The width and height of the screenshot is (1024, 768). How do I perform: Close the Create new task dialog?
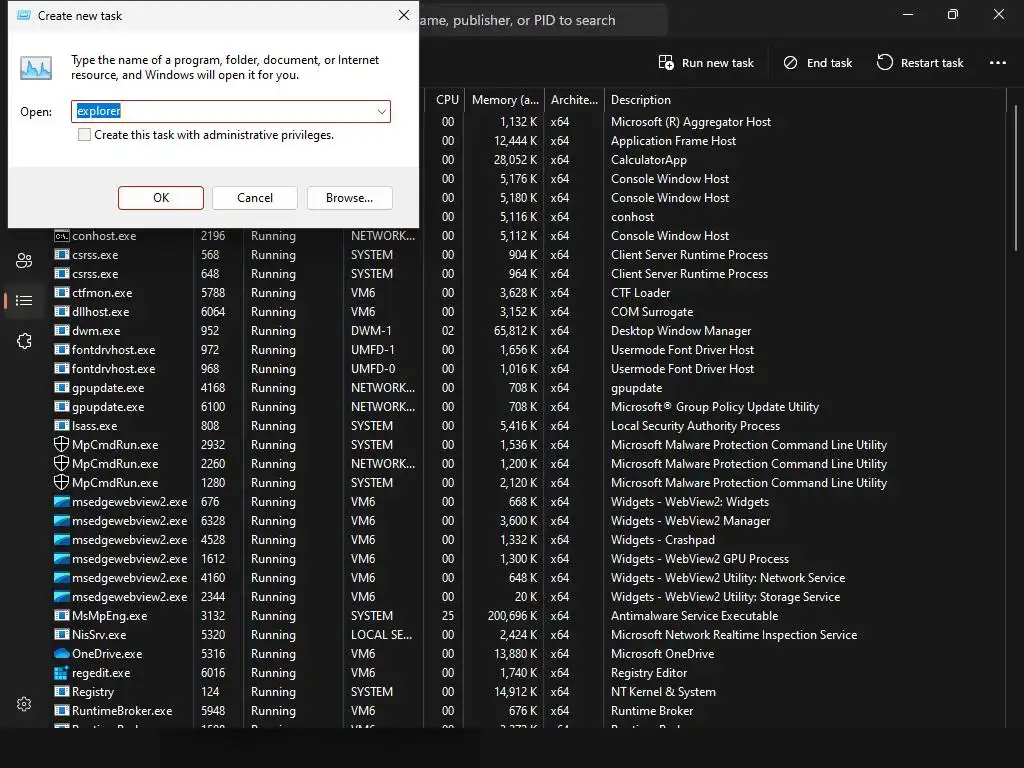point(404,15)
